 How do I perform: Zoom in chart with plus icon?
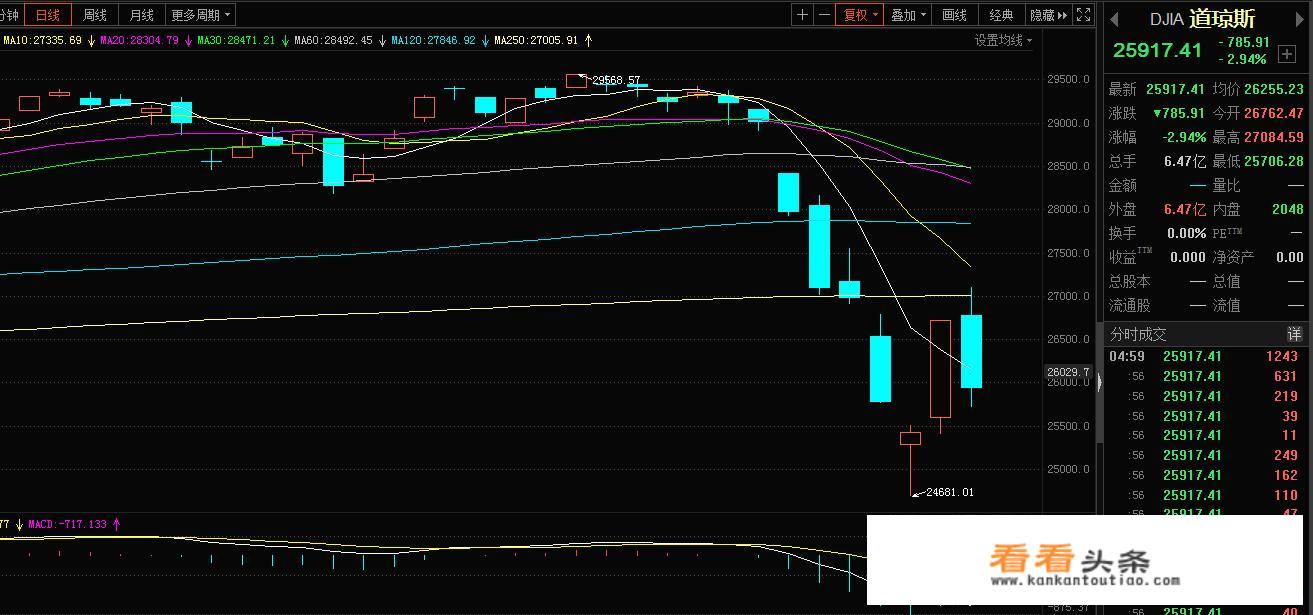803,15
